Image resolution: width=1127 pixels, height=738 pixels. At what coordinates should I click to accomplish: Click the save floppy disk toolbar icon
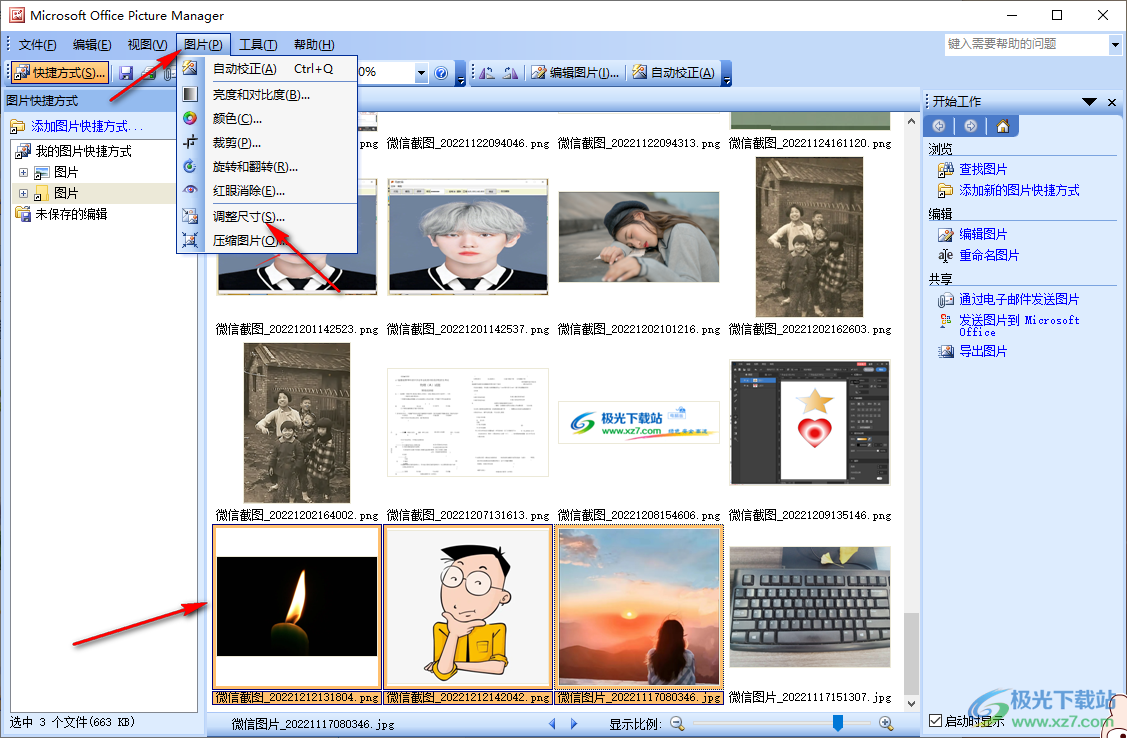click(126, 73)
